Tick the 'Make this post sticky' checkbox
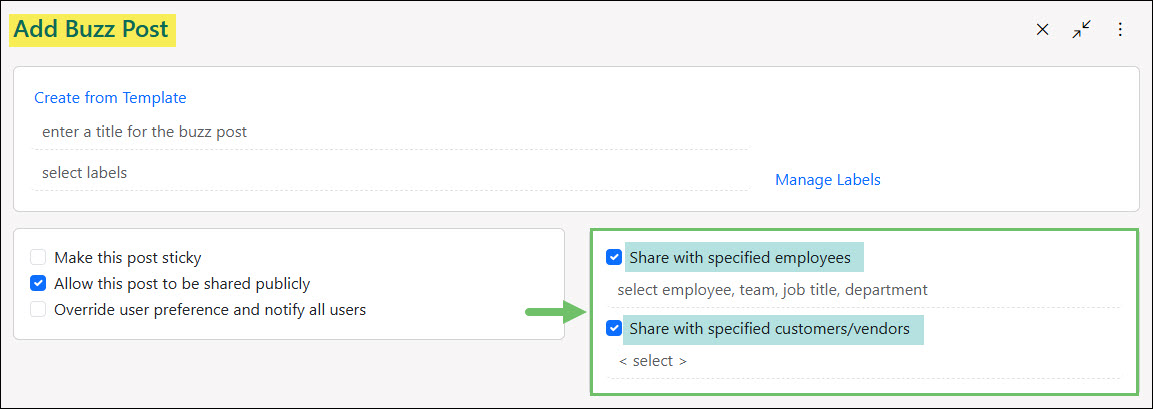The image size is (1153, 409). 38,258
